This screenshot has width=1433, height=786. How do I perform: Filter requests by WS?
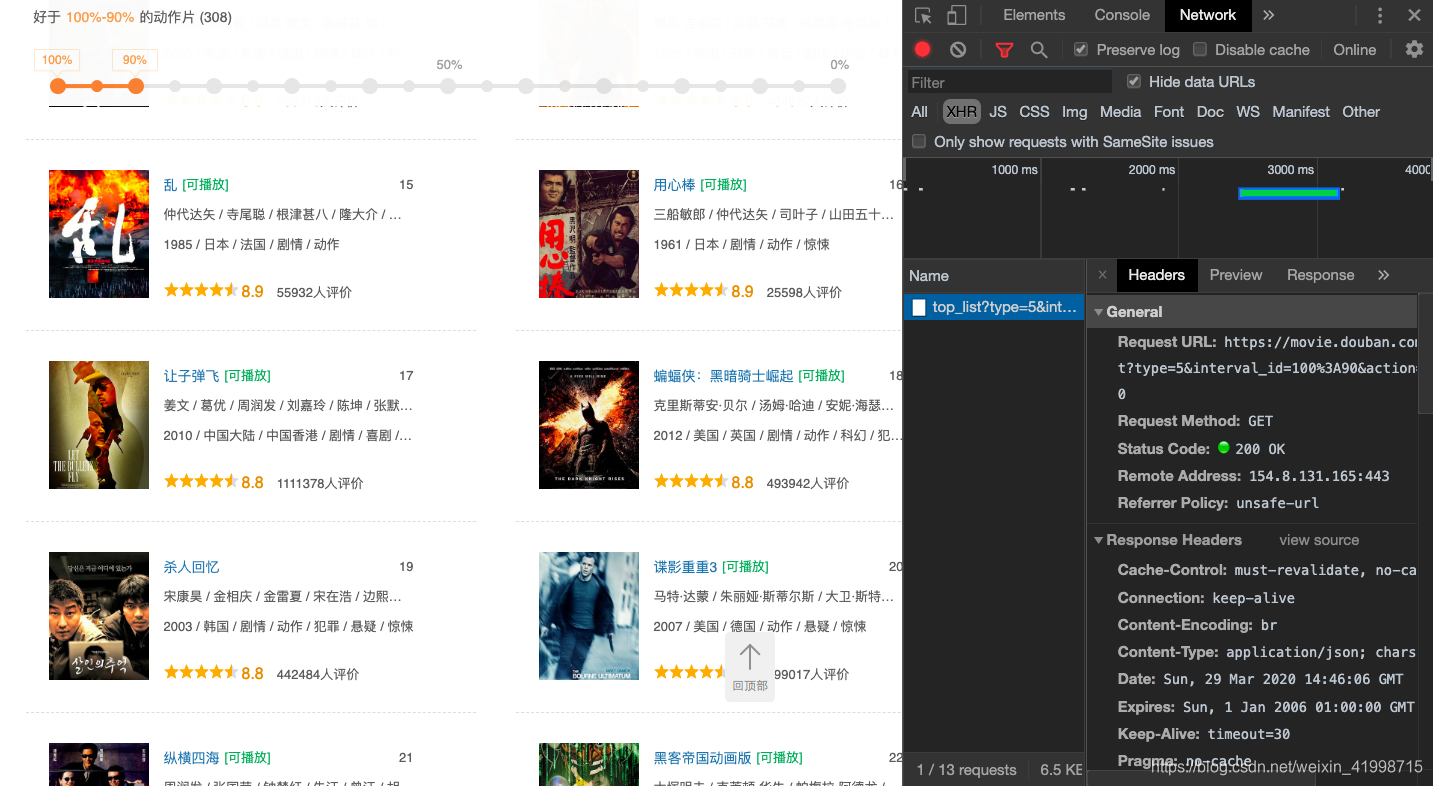click(x=1247, y=112)
